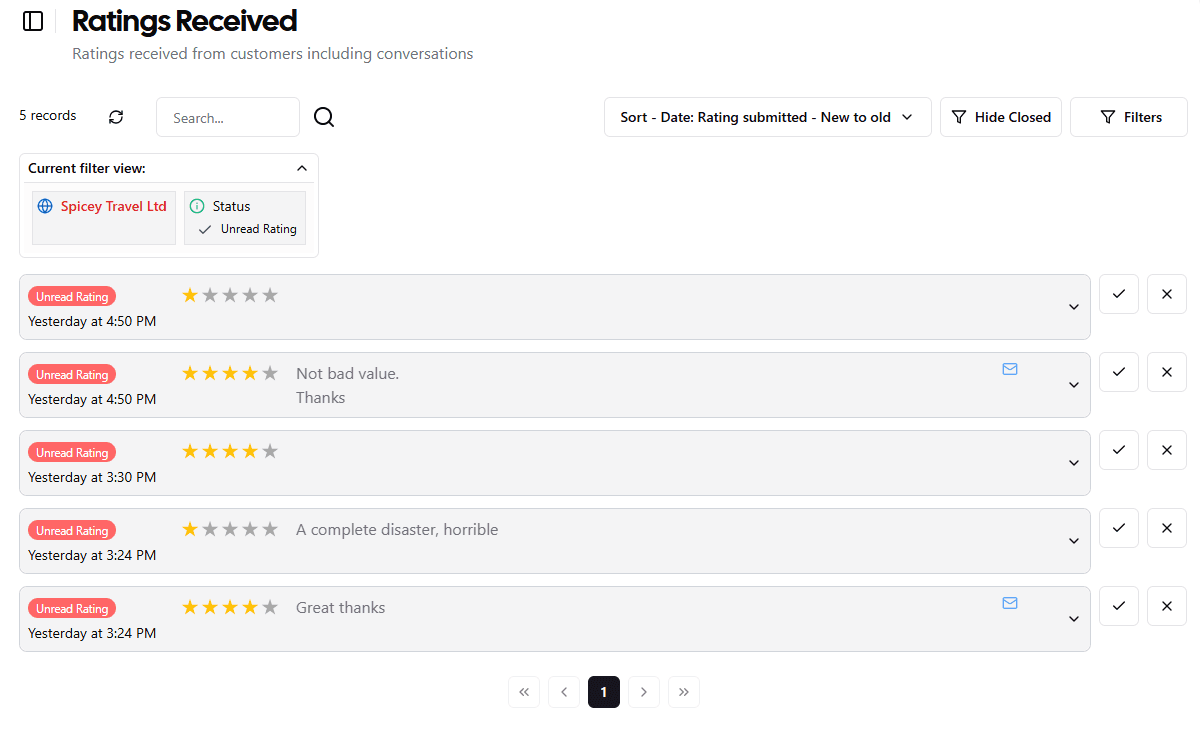Collapse the Current filter view panel

(302, 168)
